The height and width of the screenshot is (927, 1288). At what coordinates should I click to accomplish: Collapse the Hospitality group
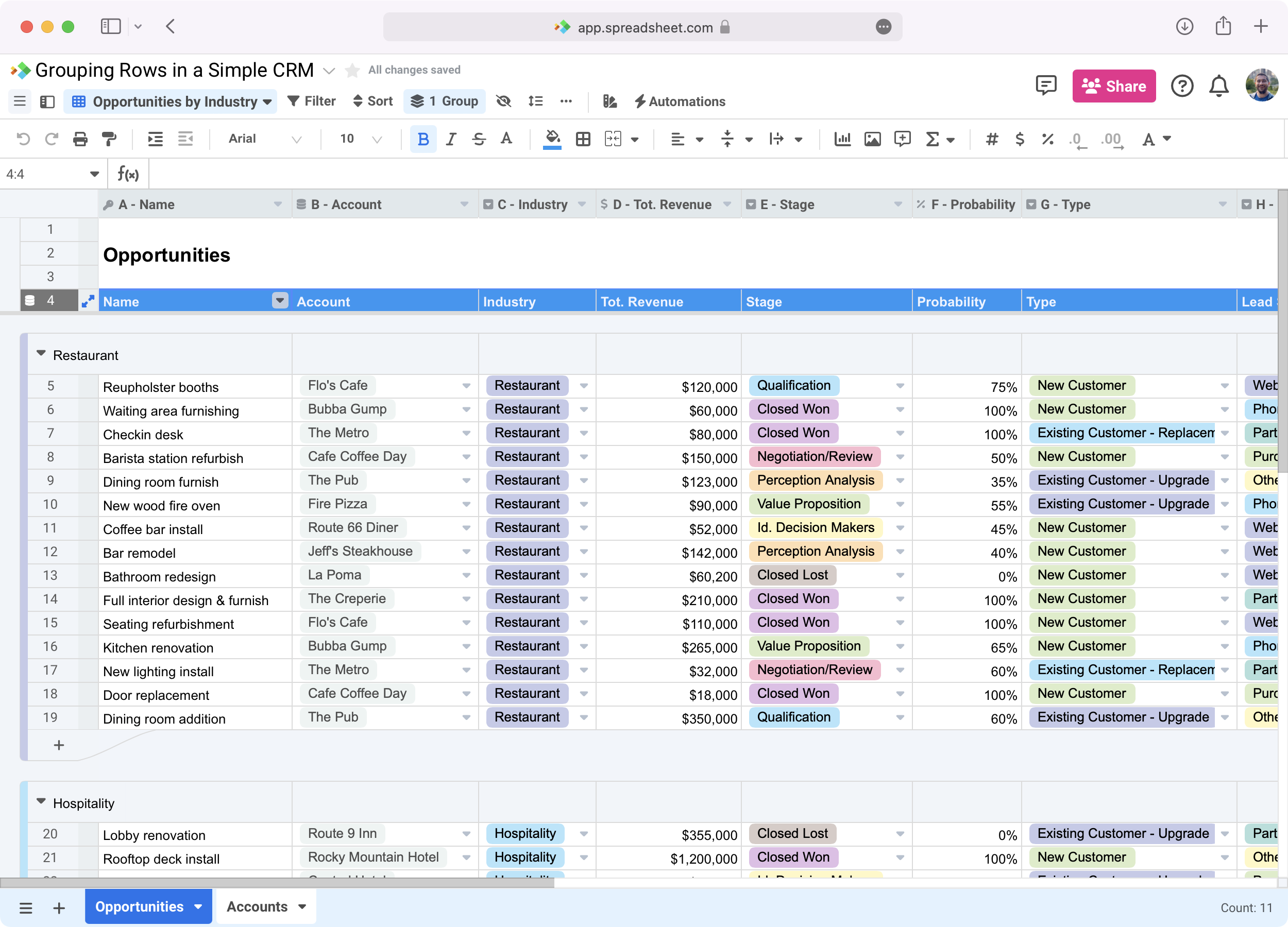(41, 801)
